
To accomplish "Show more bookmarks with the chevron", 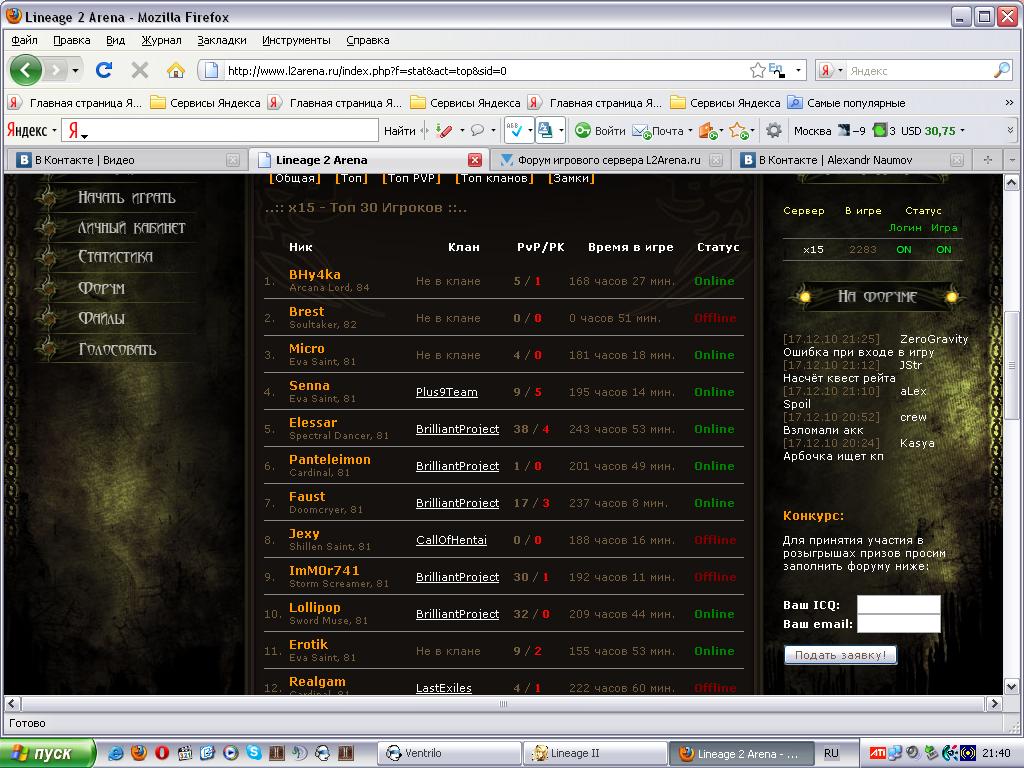I will (x=1009, y=103).
